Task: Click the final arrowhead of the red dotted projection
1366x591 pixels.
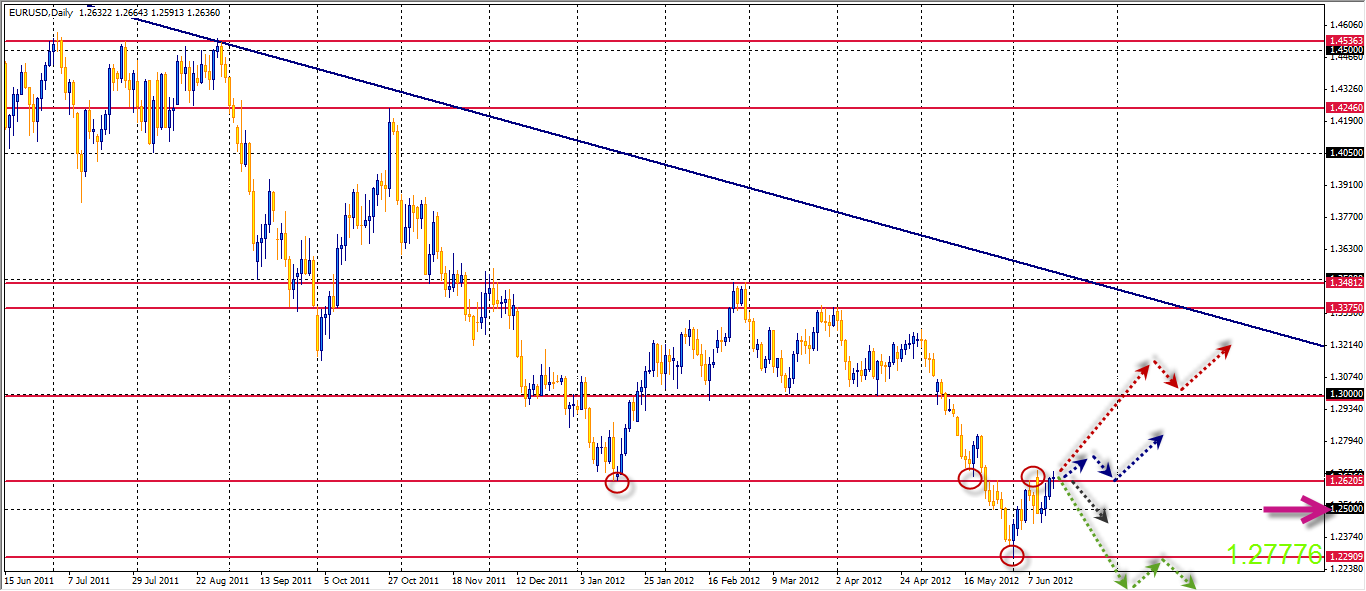Action: coord(1225,347)
